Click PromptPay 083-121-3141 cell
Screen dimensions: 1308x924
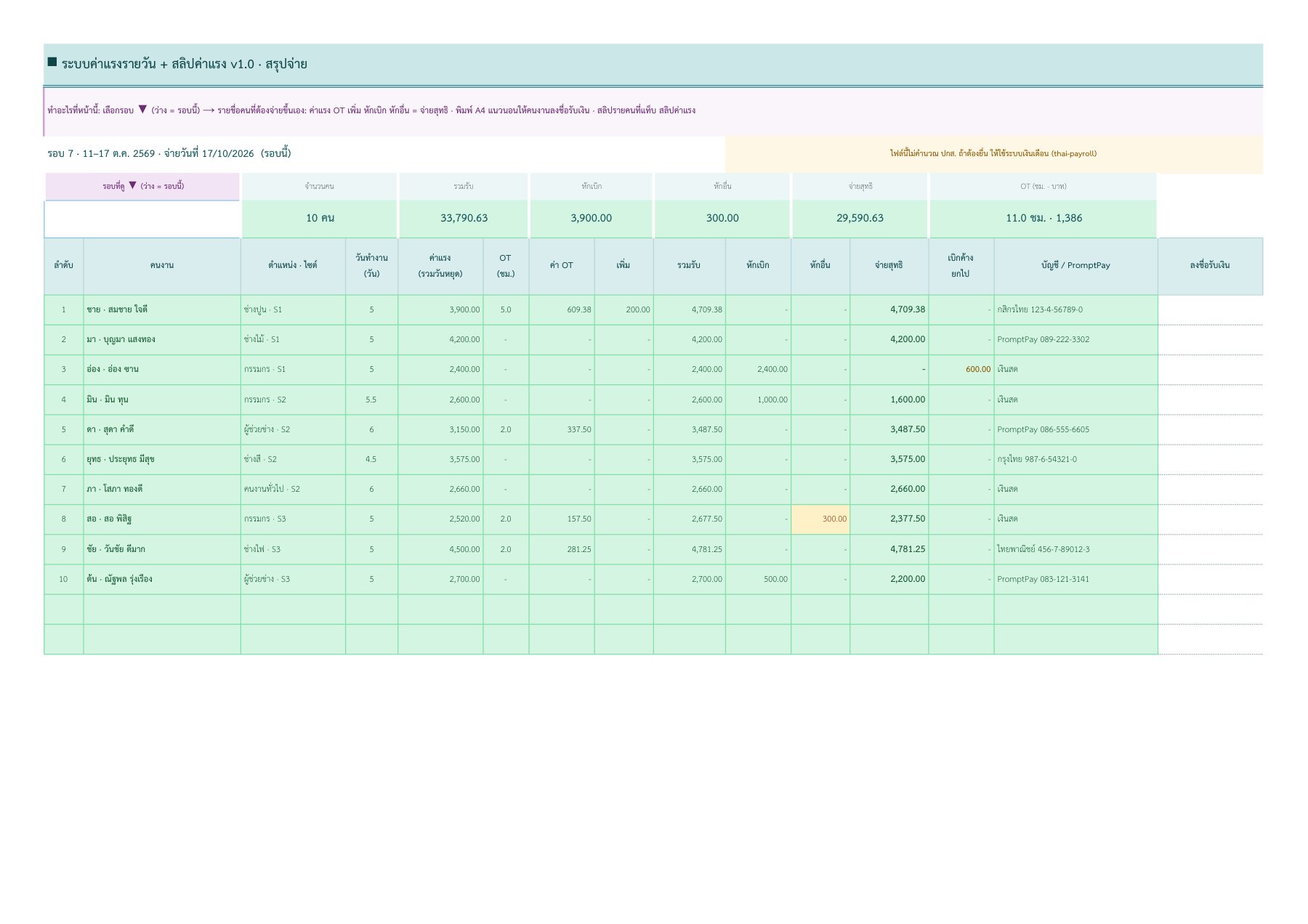pos(1075,579)
